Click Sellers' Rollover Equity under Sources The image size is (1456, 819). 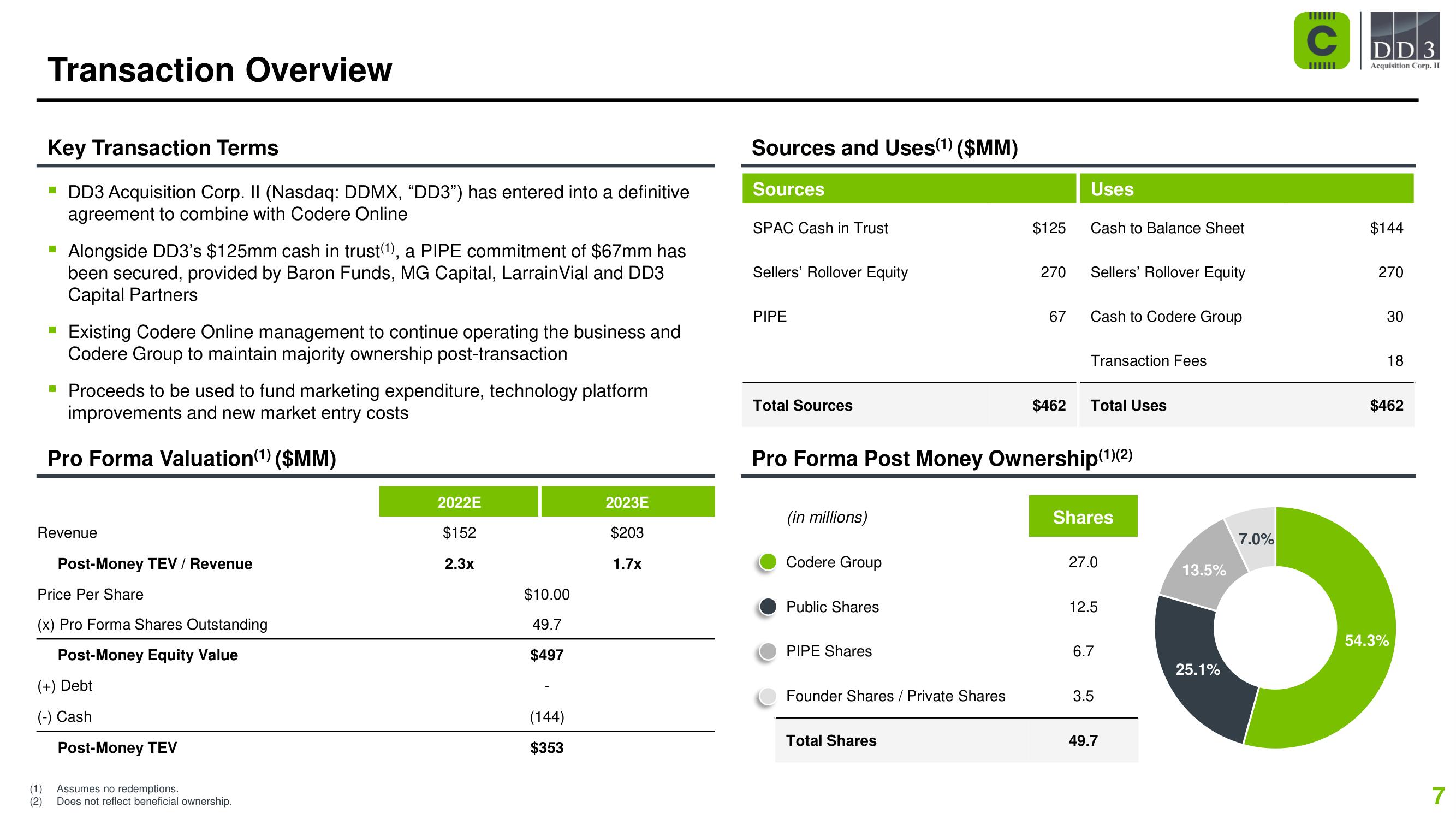830,272
